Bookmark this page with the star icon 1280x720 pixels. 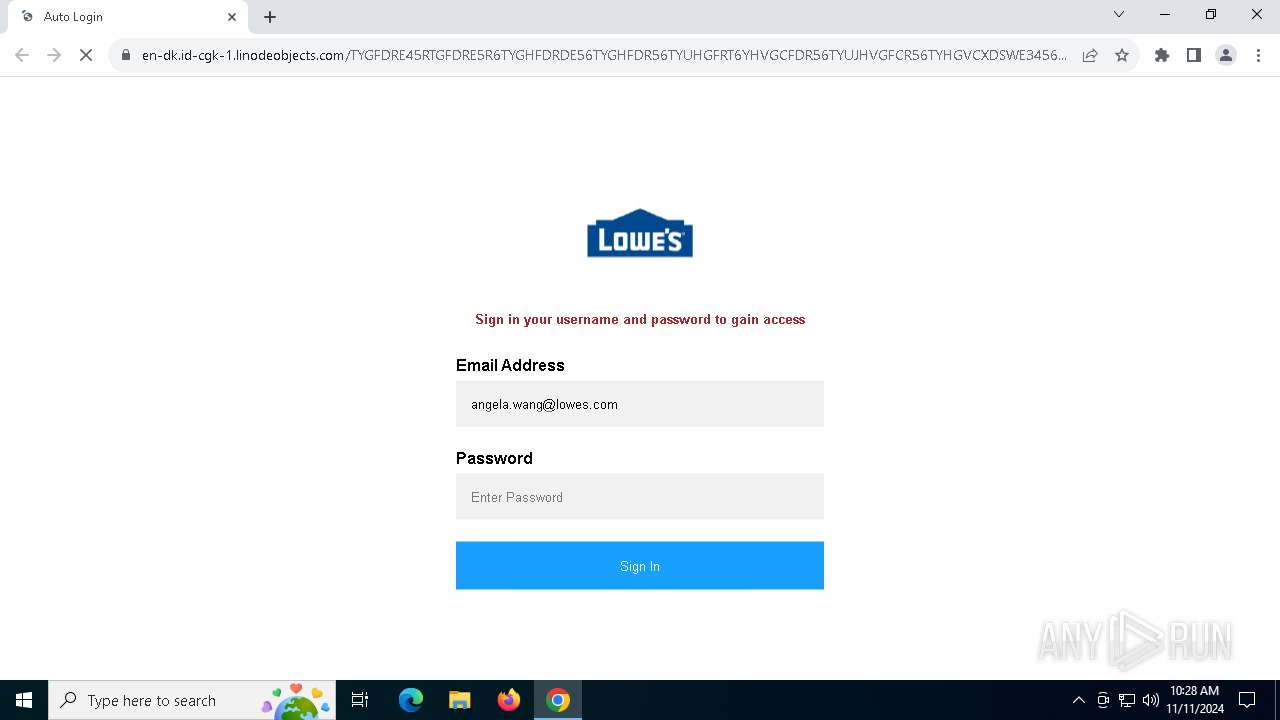pyautogui.click(x=1122, y=55)
